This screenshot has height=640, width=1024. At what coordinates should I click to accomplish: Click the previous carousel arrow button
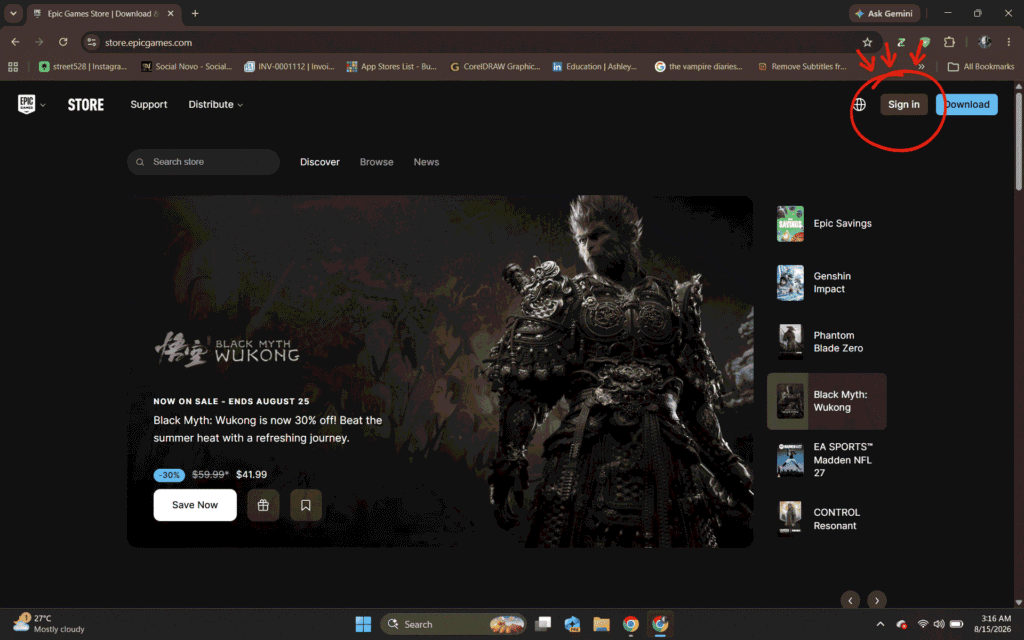[x=850, y=600]
